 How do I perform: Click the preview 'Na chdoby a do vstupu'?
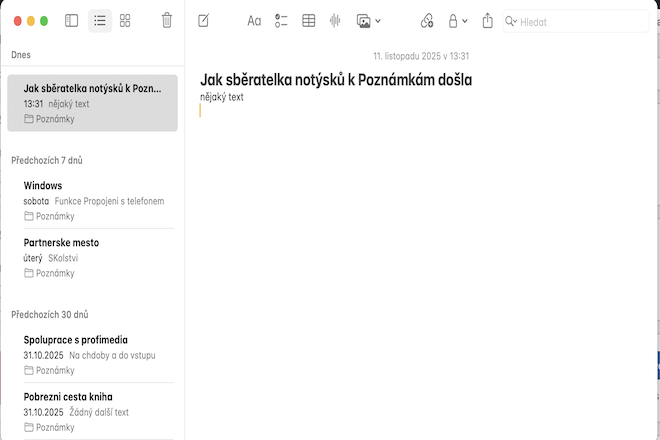(x=112, y=355)
